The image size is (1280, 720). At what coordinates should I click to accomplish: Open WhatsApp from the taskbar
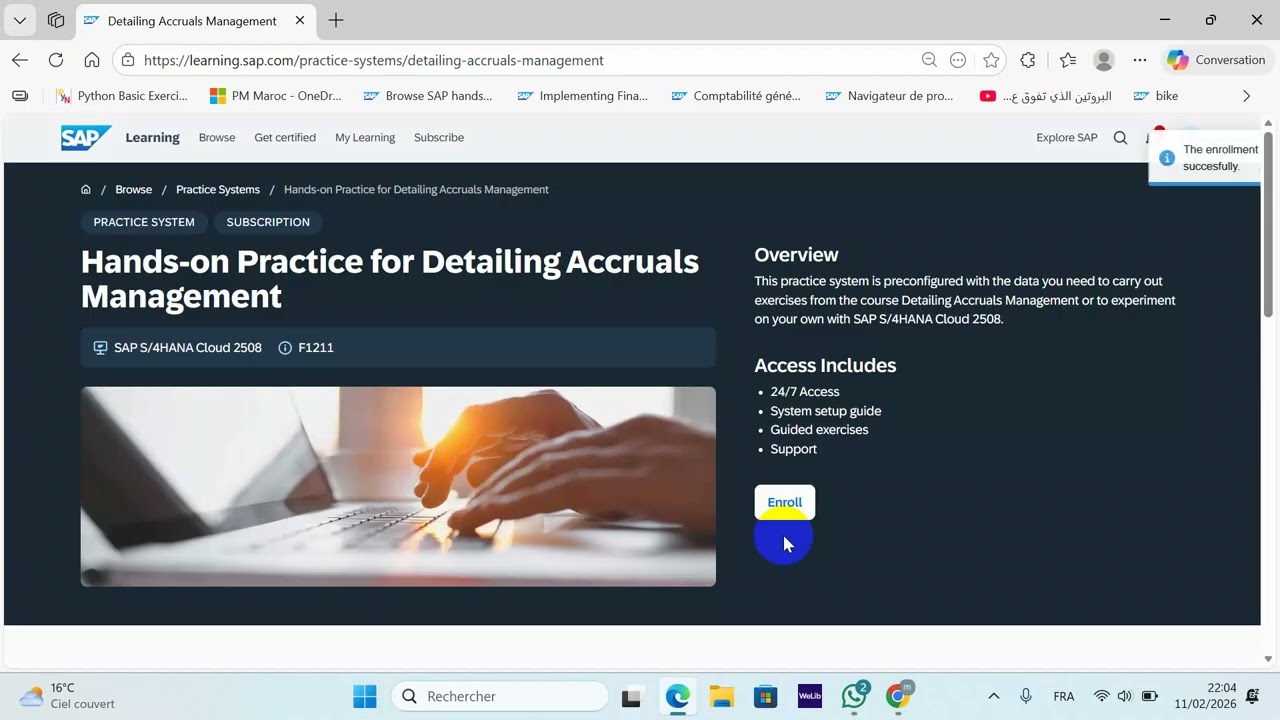pos(854,696)
